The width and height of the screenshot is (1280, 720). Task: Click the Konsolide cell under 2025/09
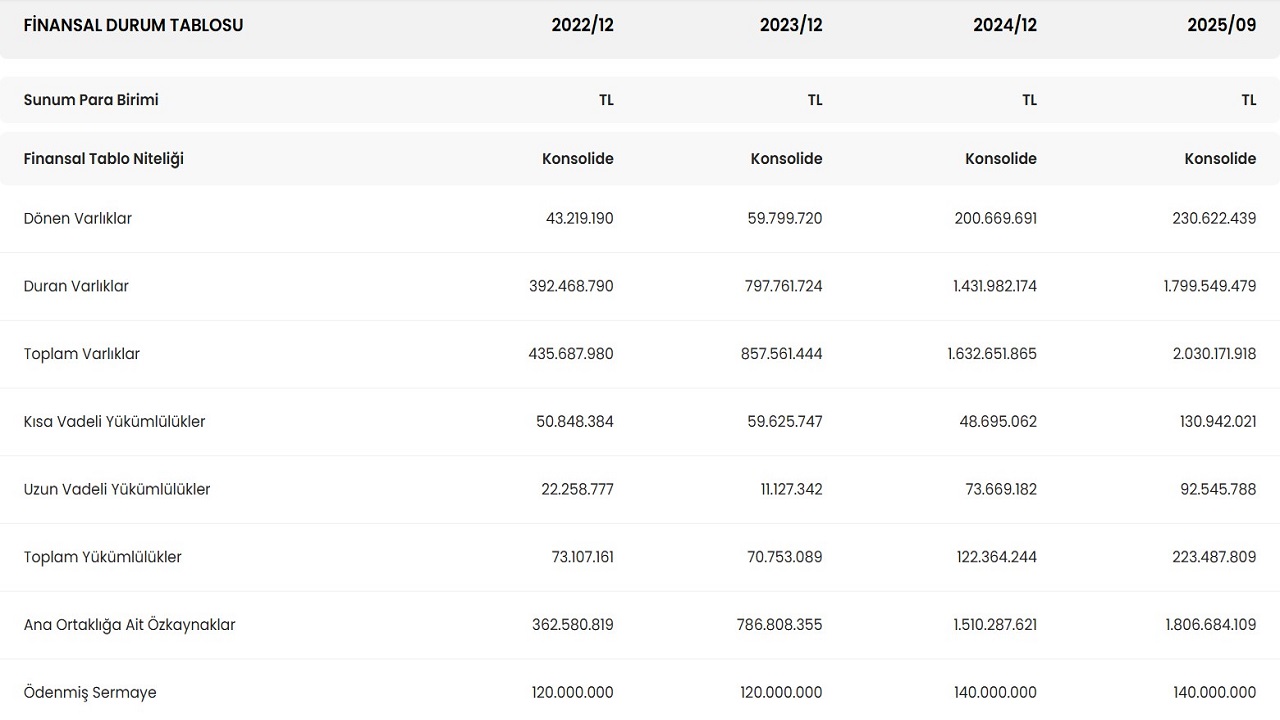tap(1220, 159)
